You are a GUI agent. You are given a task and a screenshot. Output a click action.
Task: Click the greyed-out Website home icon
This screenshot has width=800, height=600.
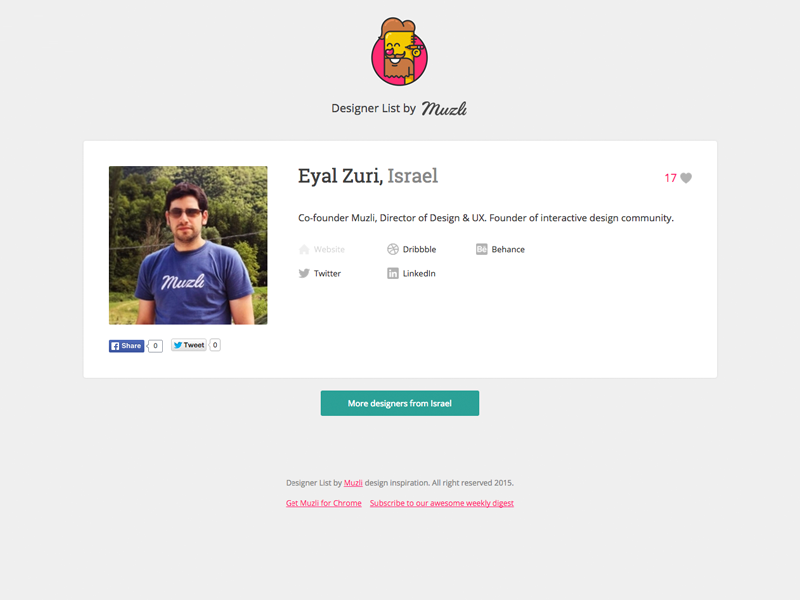(304, 249)
